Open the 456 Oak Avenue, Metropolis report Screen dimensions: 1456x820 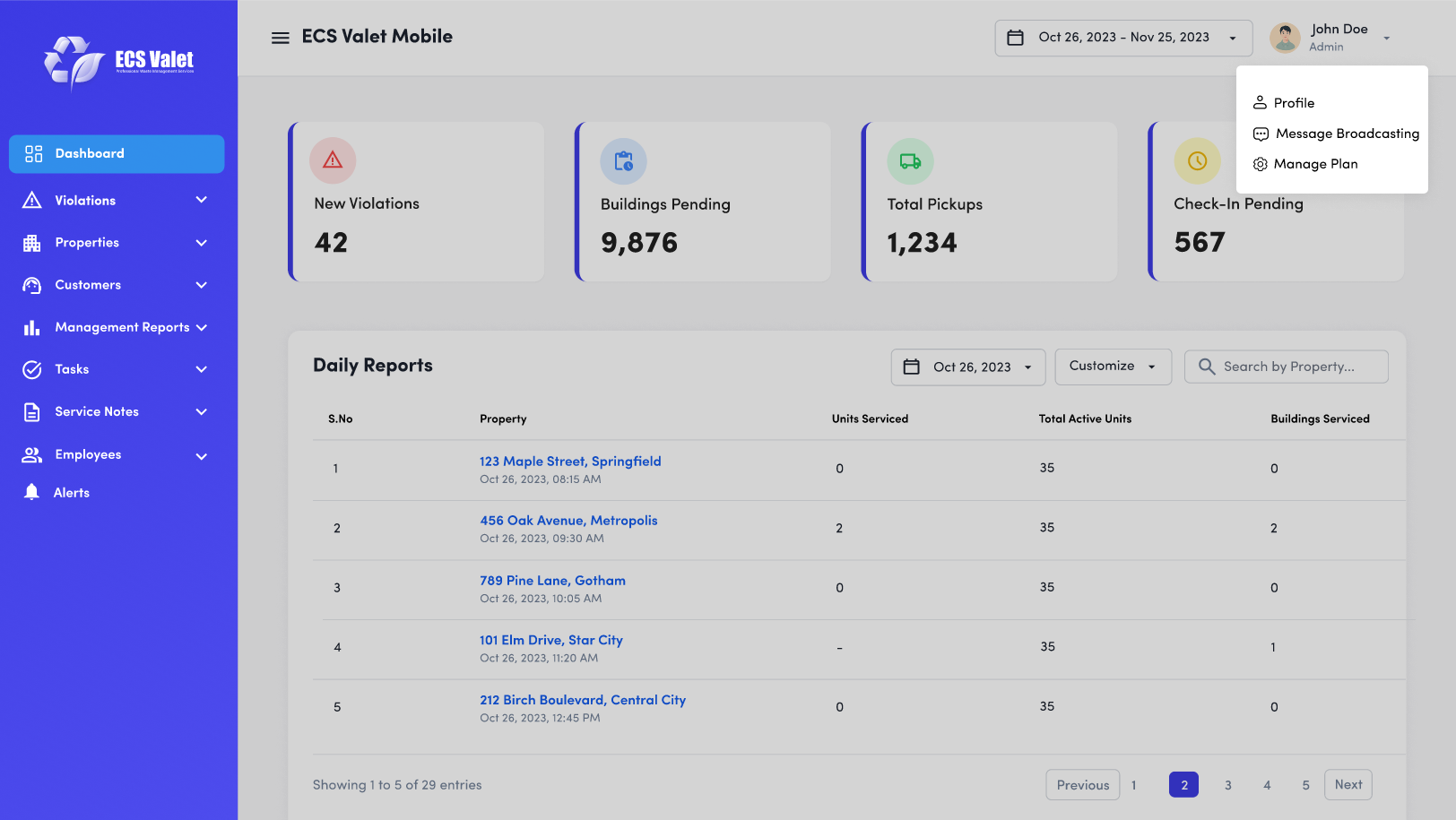pos(568,520)
